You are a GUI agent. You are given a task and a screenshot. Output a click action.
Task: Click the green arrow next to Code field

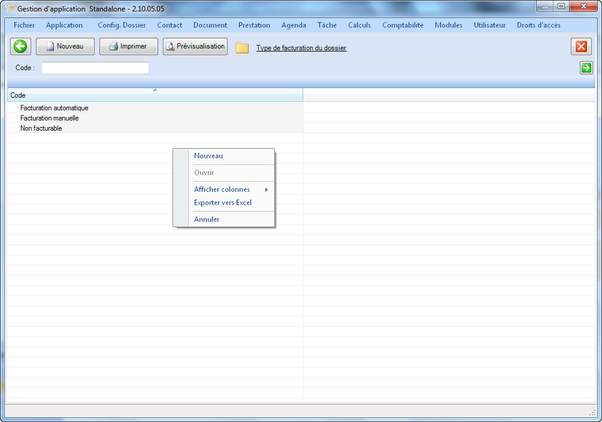tap(586, 68)
